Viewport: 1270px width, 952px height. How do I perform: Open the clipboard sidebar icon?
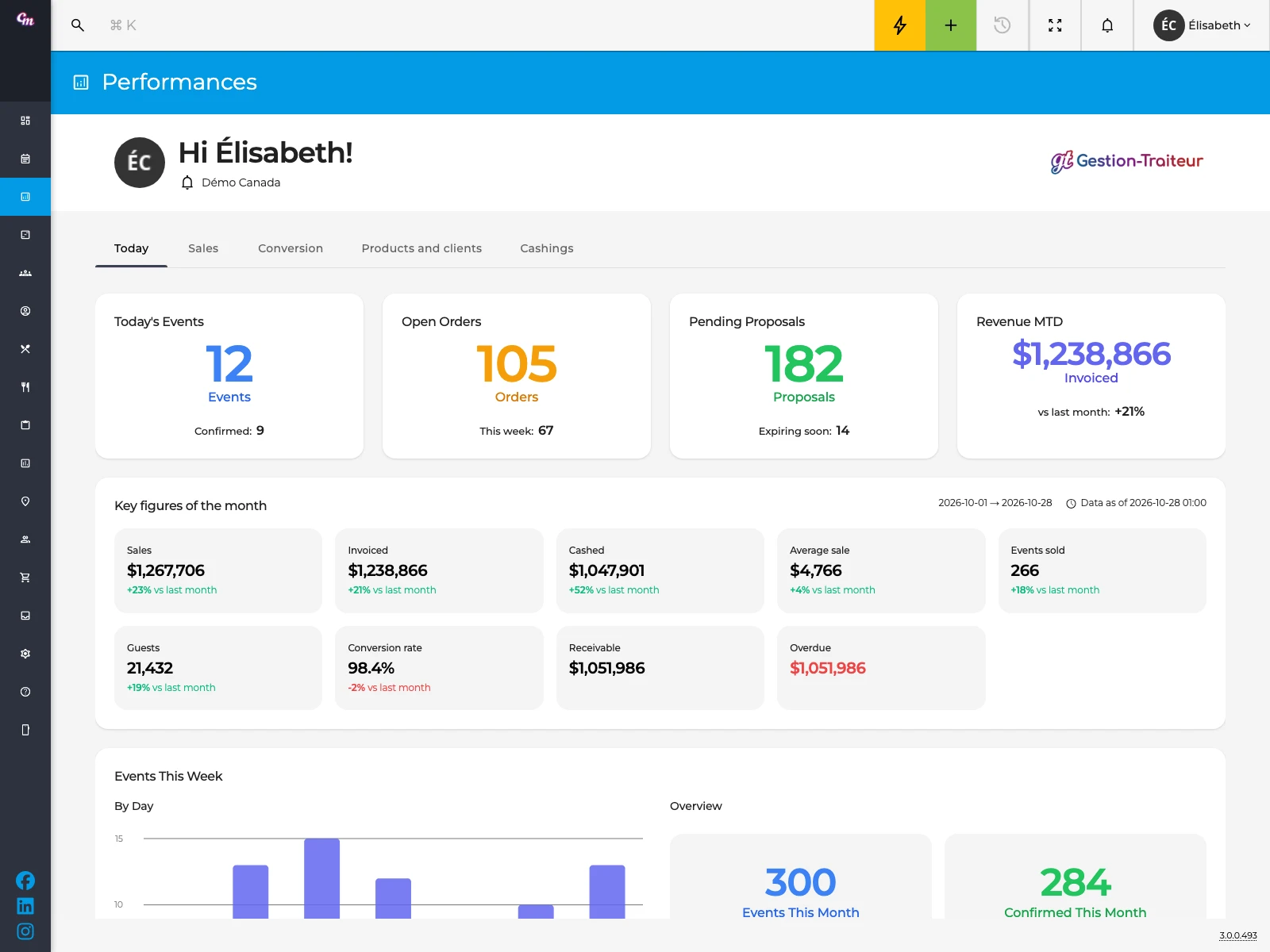pos(25,425)
